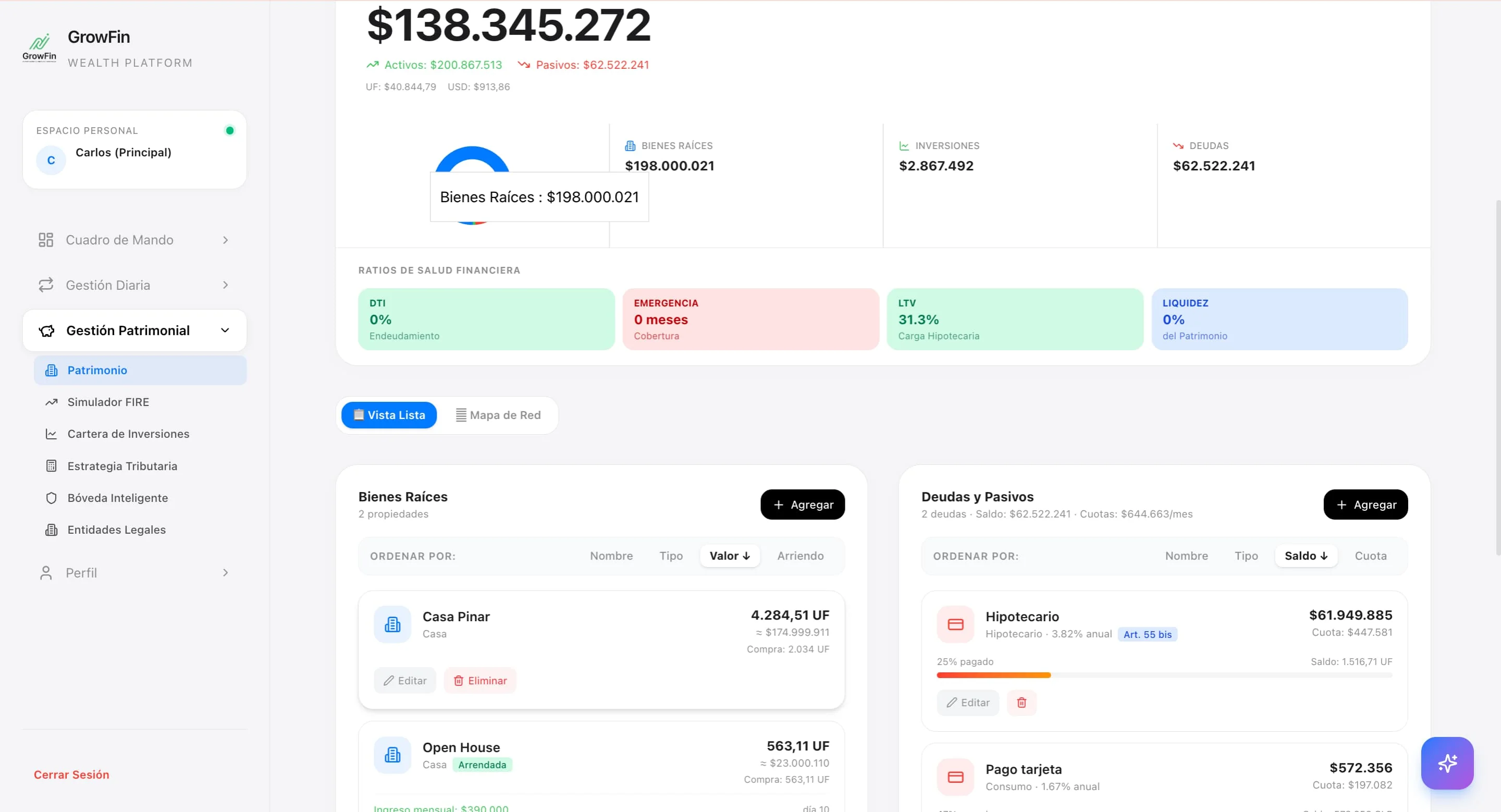Collapse the Gestión Patrimonial chevron

click(x=225, y=330)
